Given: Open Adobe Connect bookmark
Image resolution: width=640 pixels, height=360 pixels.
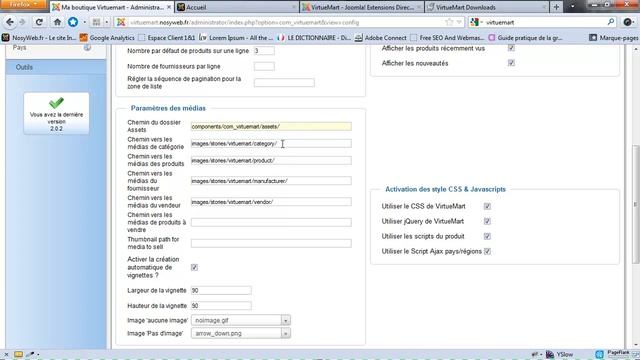Looking at the screenshot, I should 380,38.
